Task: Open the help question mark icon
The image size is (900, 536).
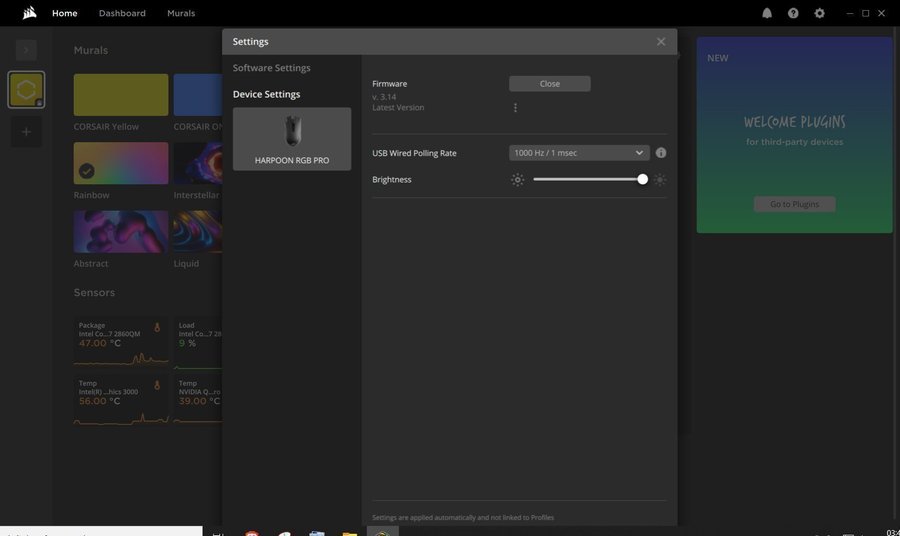Action: (793, 13)
